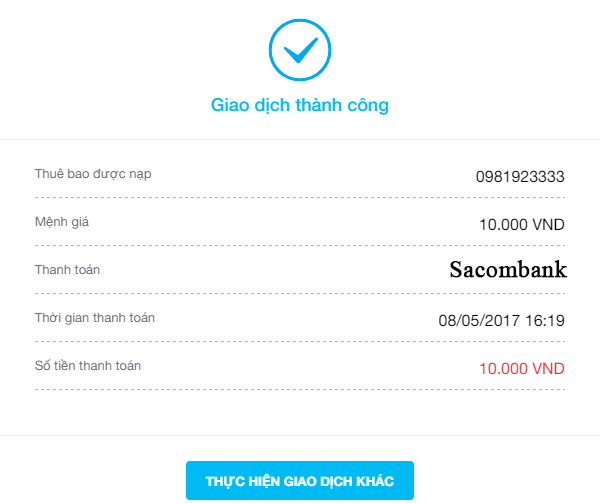Image resolution: width=600 pixels, height=504 pixels.
Task: Select the phone number 0981923333
Action: [x=520, y=177]
